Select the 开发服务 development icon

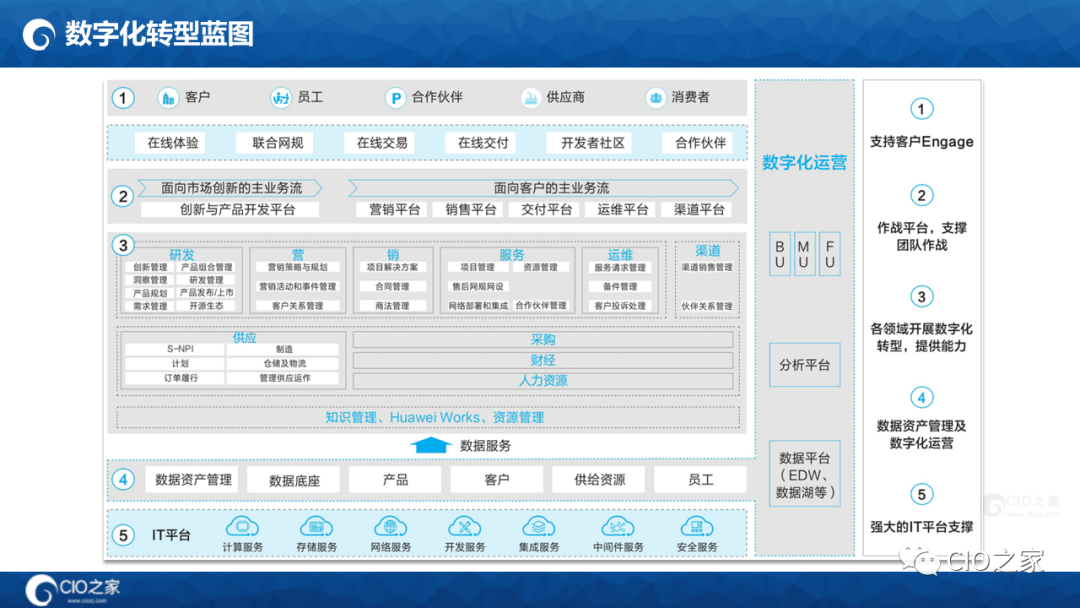click(465, 525)
